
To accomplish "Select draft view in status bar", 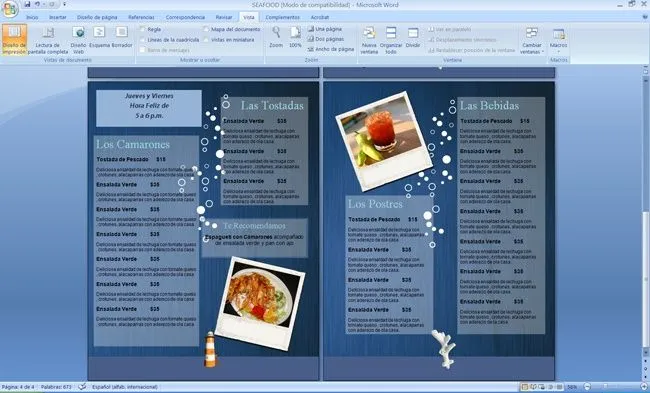I will [559, 387].
